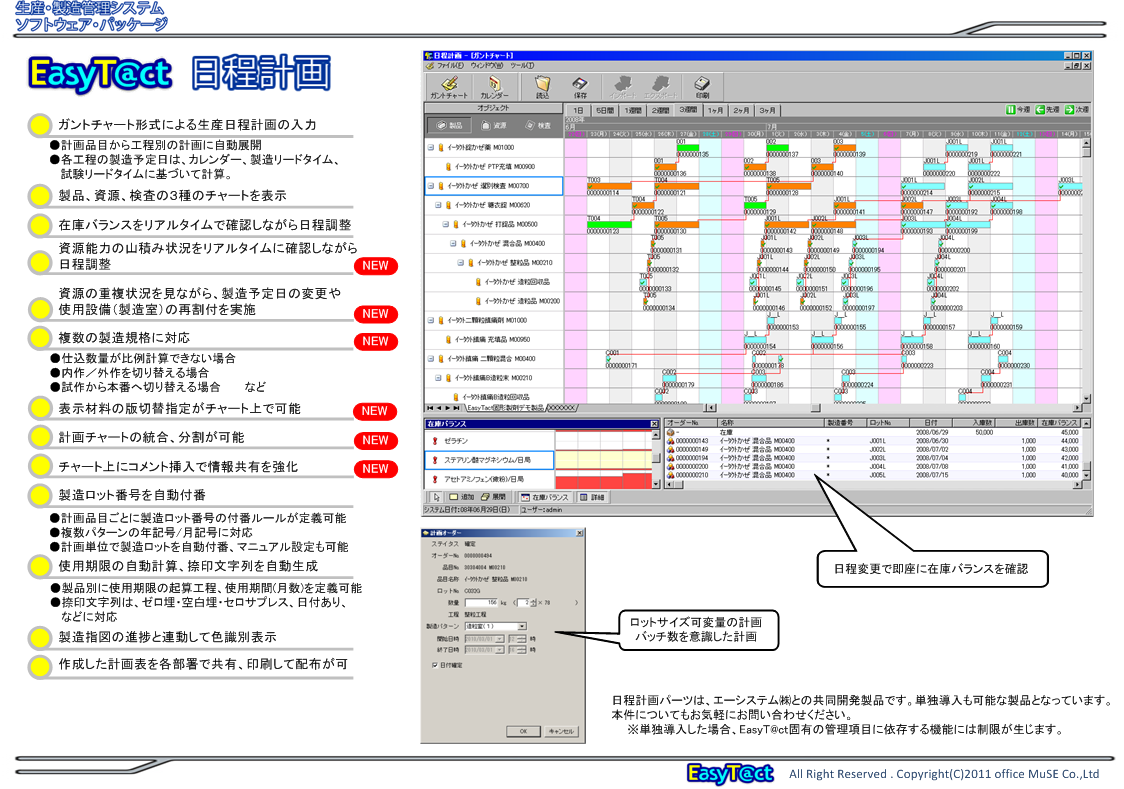Collapse the 整粒品 M00210 tree row
Screen dimensions: 1124x789
(x=461, y=263)
